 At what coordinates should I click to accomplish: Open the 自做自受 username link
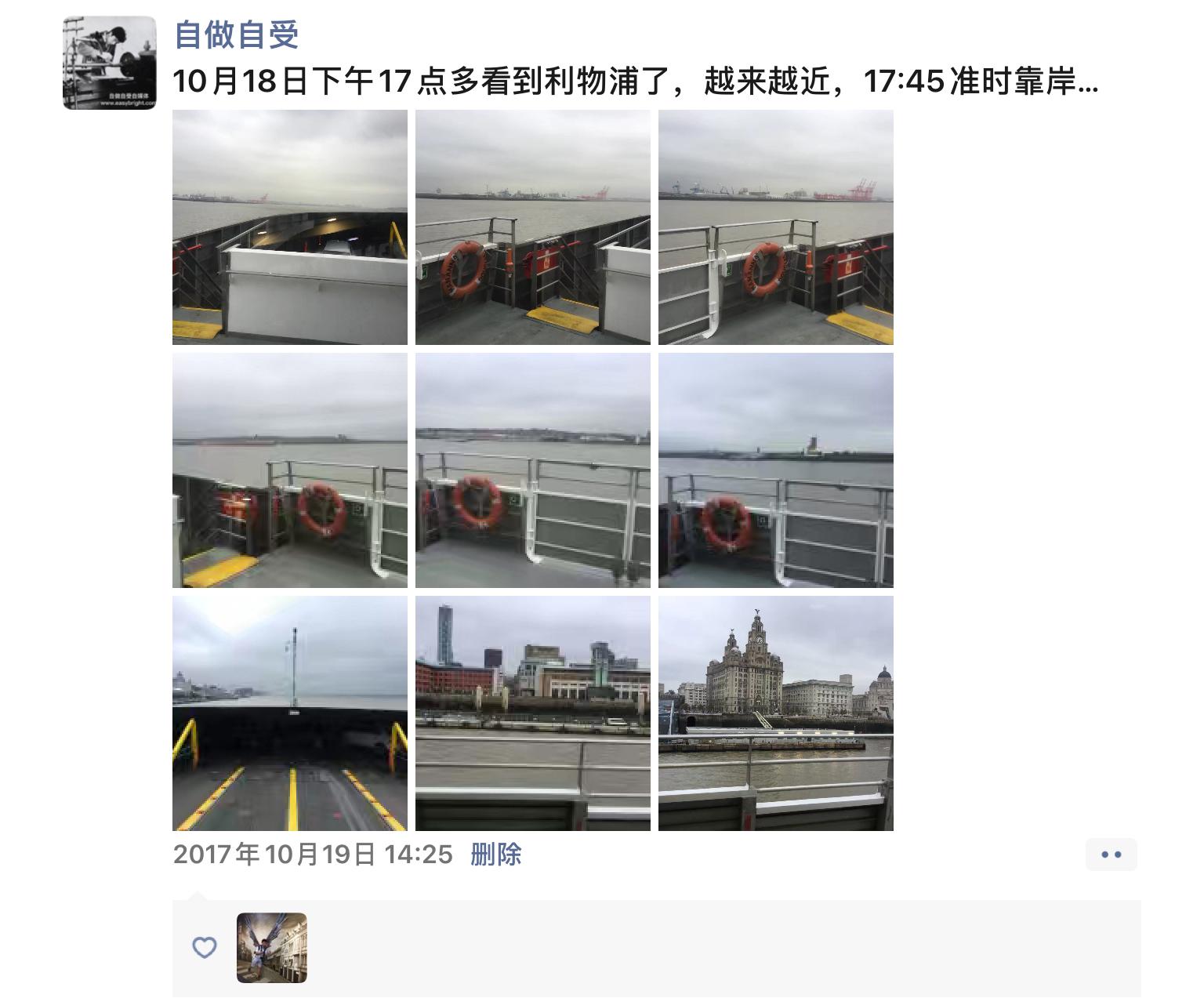[x=236, y=35]
